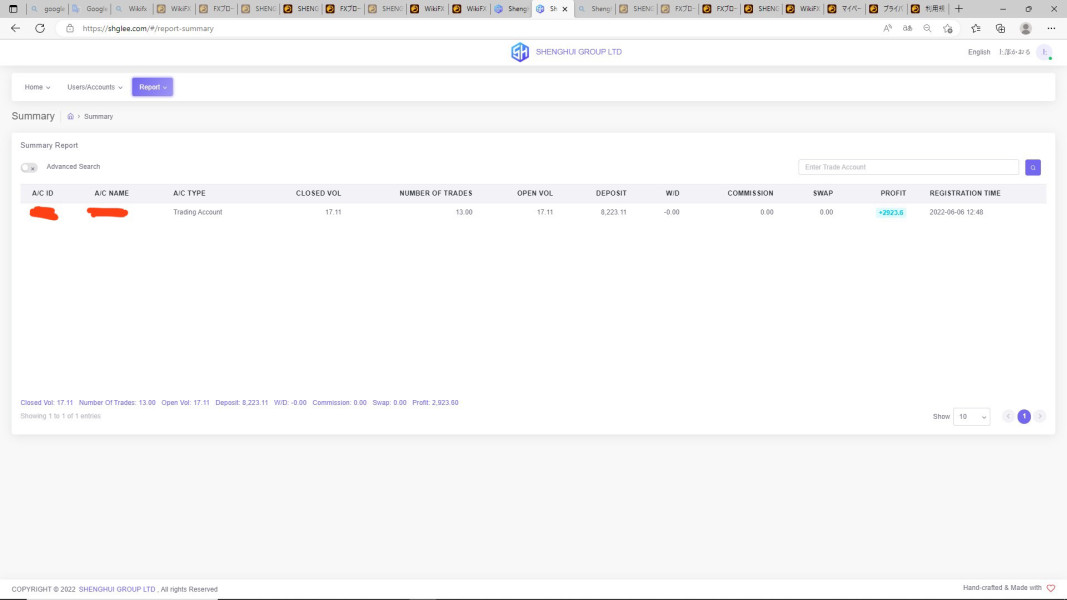The image size is (1067, 600).
Task: Click the browser refresh button
Action: pyautogui.click(x=40, y=28)
